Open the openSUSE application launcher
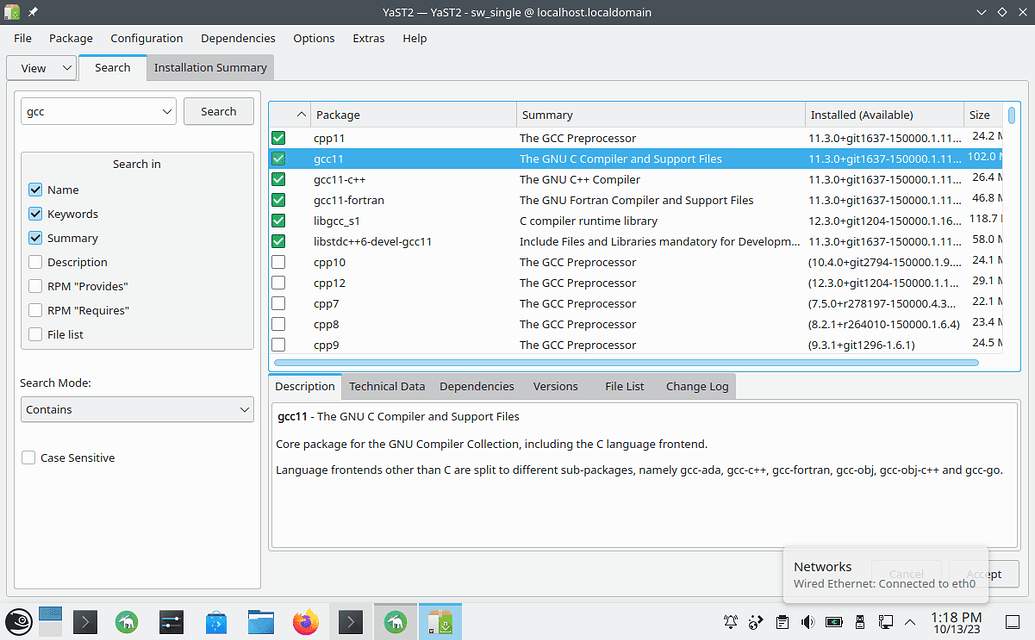Viewport: 1035px width, 640px height. click(x=18, y=622)
